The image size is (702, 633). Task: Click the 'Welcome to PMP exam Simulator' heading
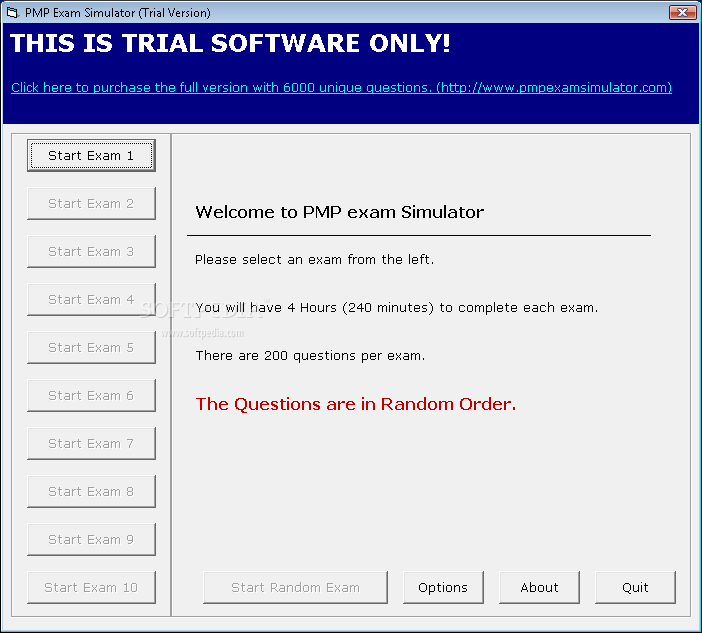point(339,212)
